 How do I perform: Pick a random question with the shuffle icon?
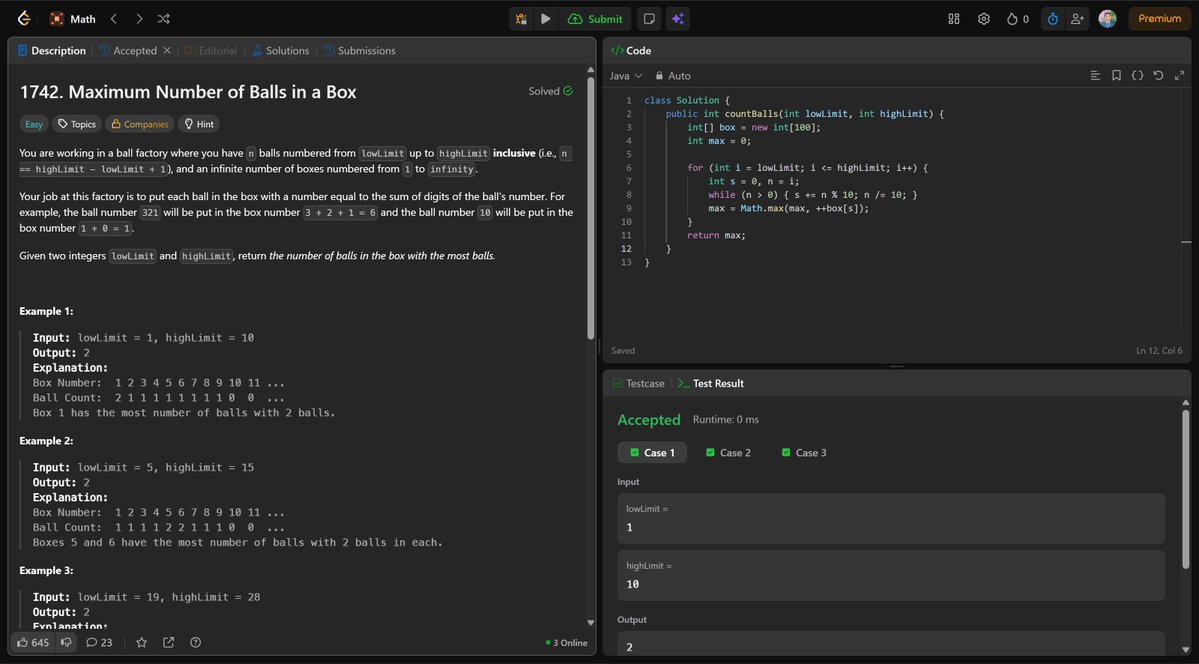pos(164,18)
